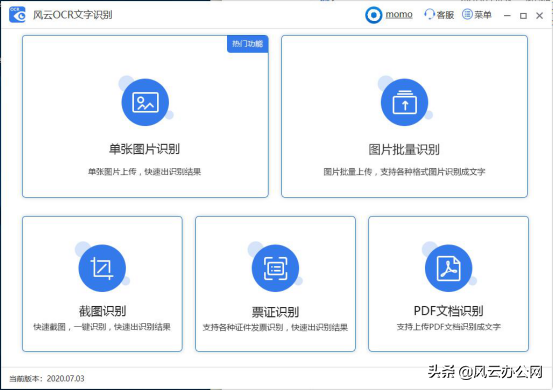Open 客服 customer service
The image size is (554, 390).
click(445, 15)
